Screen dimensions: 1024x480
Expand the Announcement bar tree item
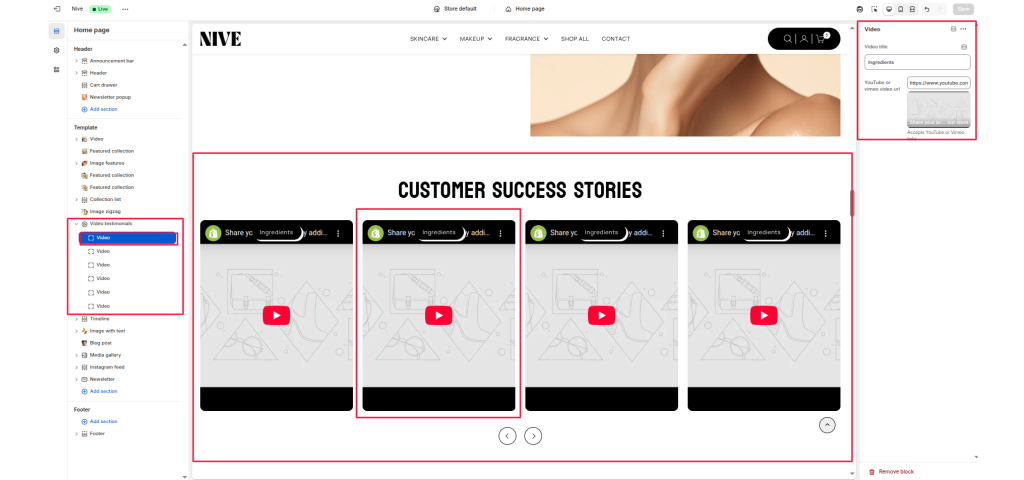click(76, 61)
